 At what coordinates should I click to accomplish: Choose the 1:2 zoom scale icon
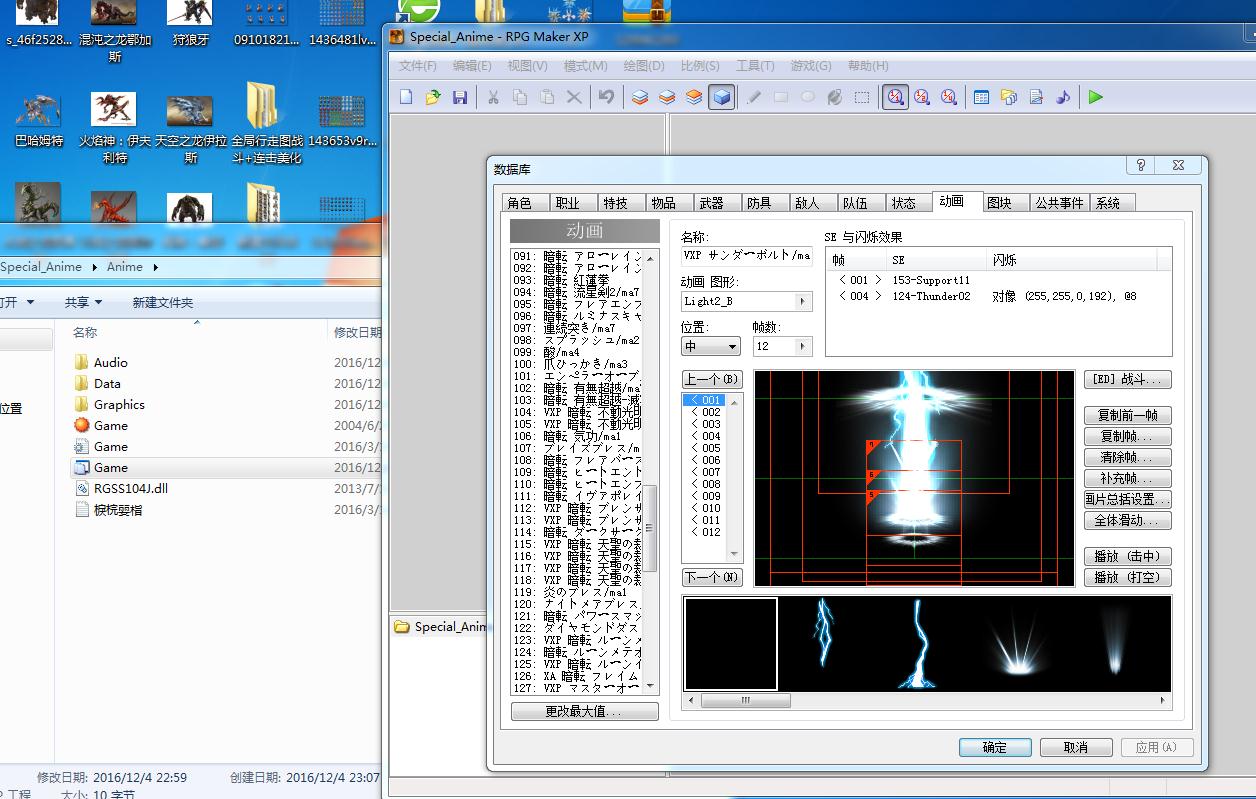(x=922, y=97)
